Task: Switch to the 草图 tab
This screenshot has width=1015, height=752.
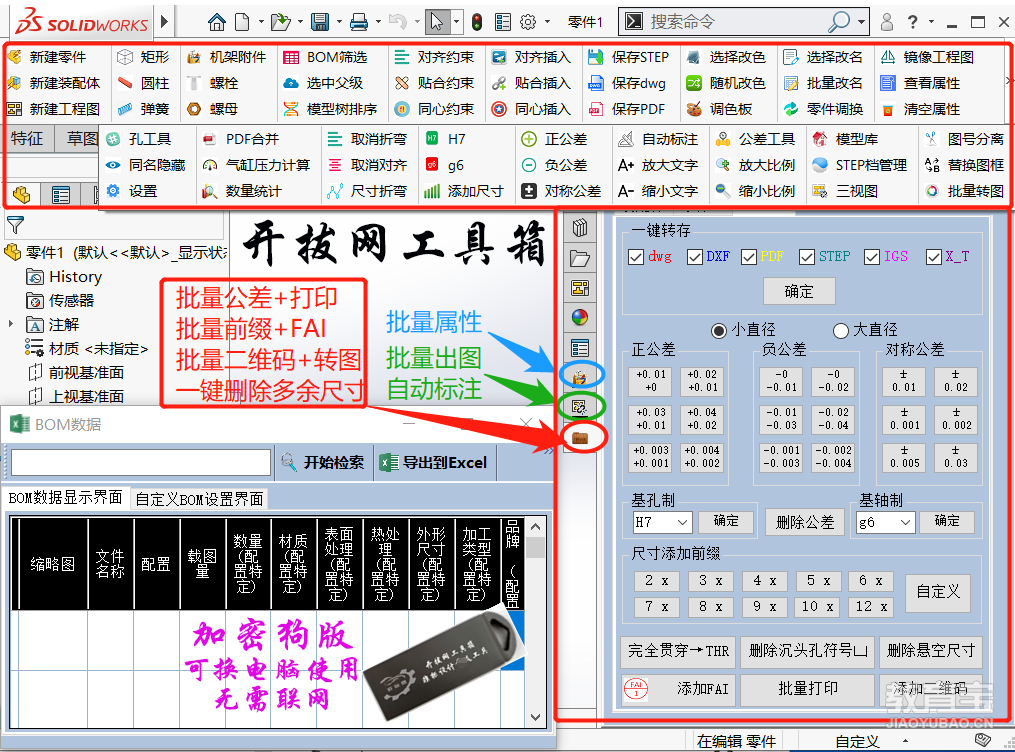Action: point(81,138)
